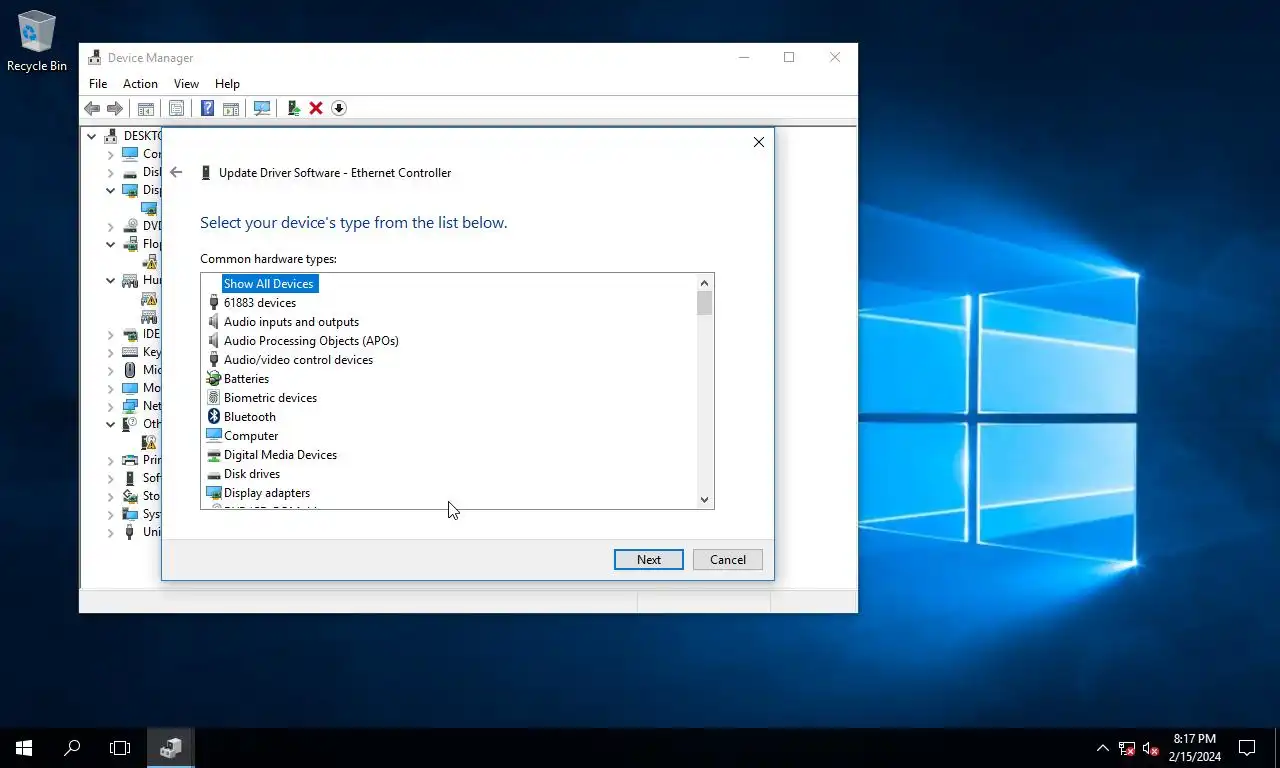Select 'Disk drives' in hardware types list
The height and width of the screenshot is (768, 1280).
pyautogui.click(x=252, y=474)
